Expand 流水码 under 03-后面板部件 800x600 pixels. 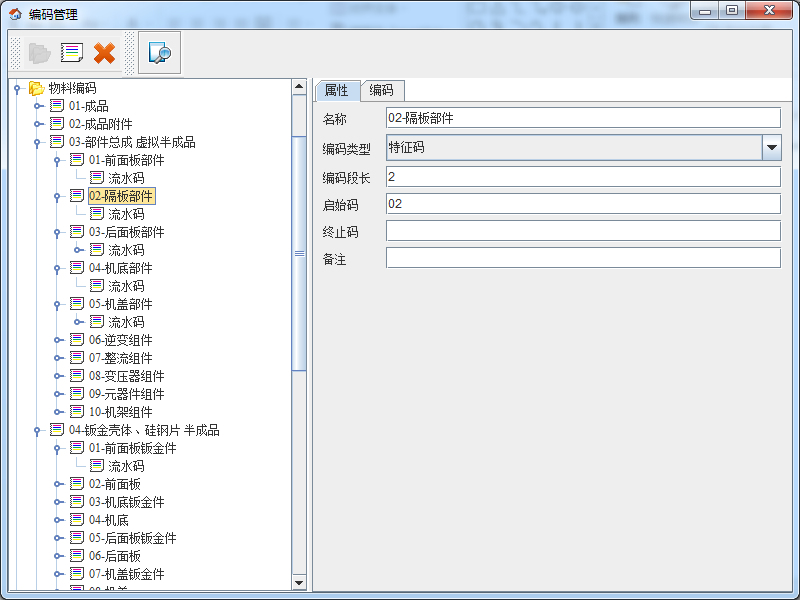click(78, 250)
